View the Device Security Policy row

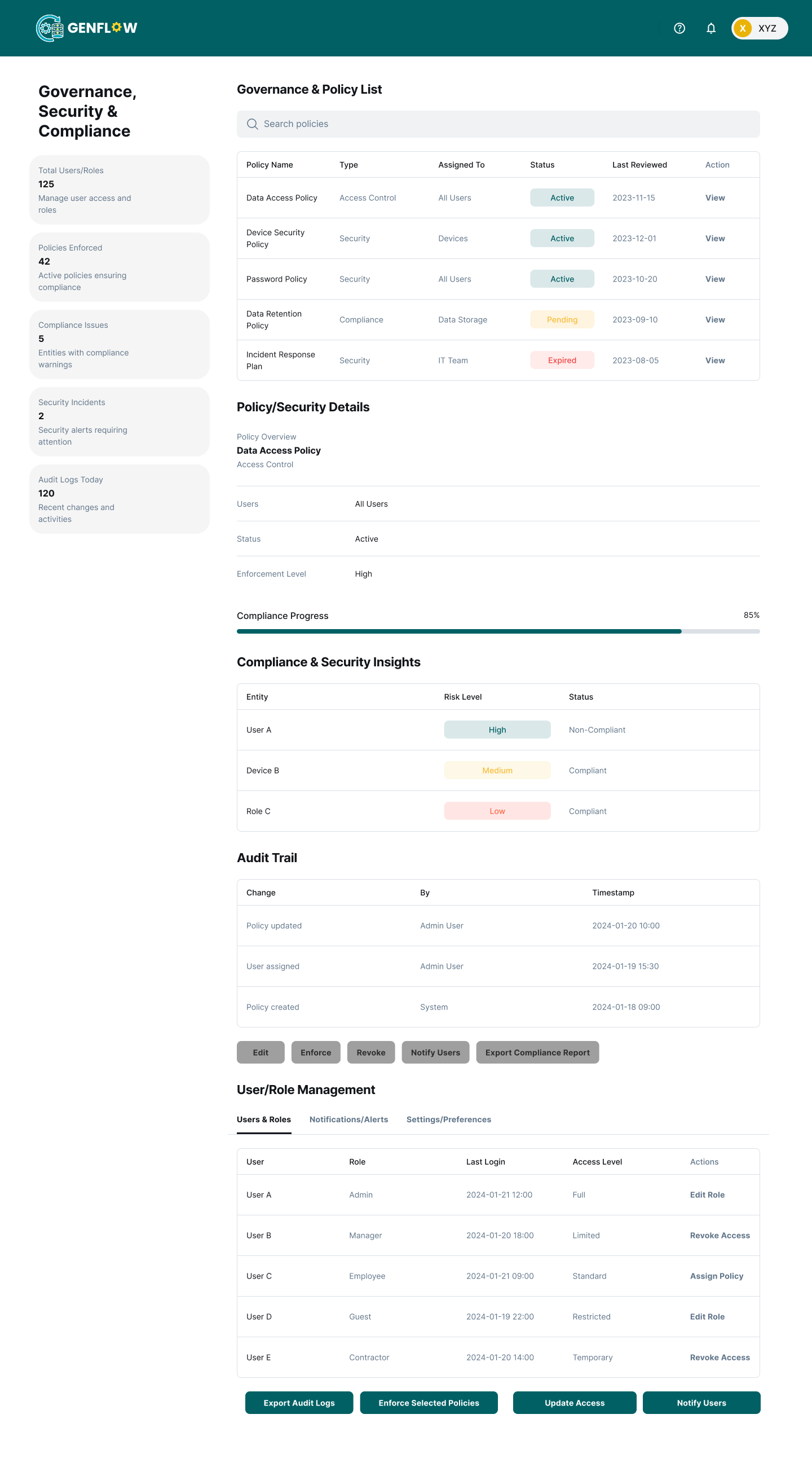(x=714, y=239)
